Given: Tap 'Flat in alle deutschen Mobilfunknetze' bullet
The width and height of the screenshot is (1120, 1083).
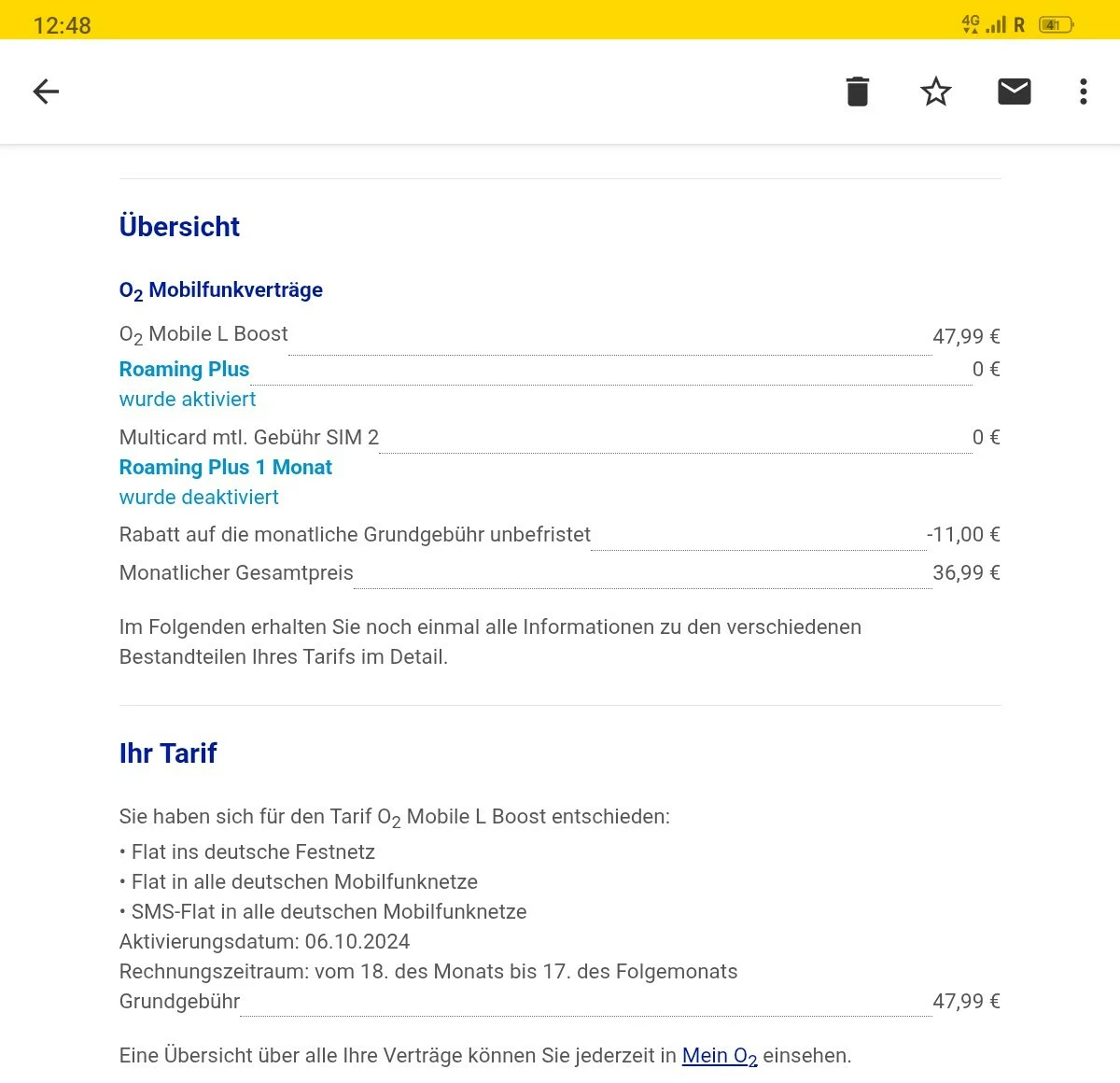Looking at the screenshot, I should tap(298, 881).
